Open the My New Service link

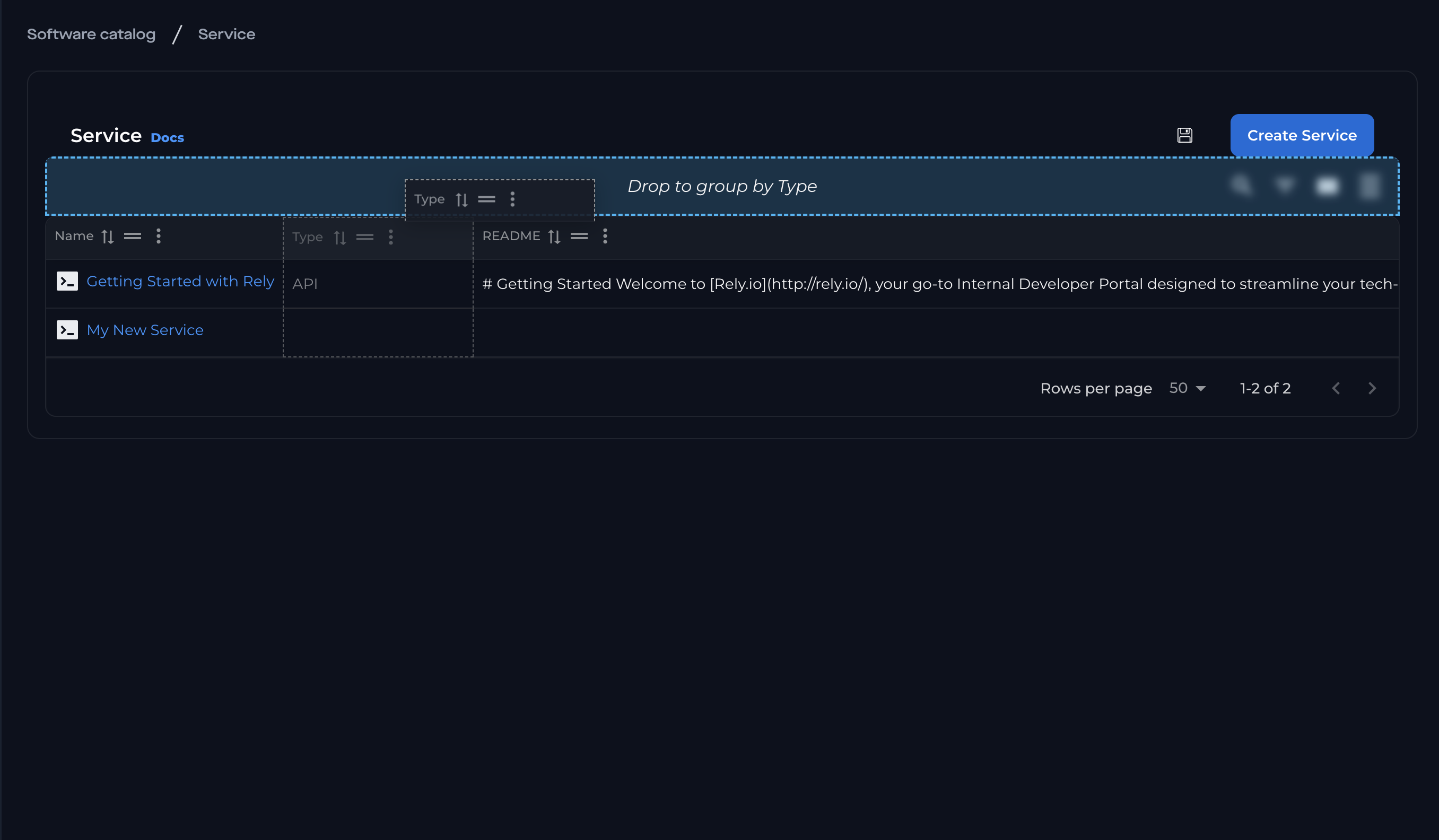pos(145,330)
